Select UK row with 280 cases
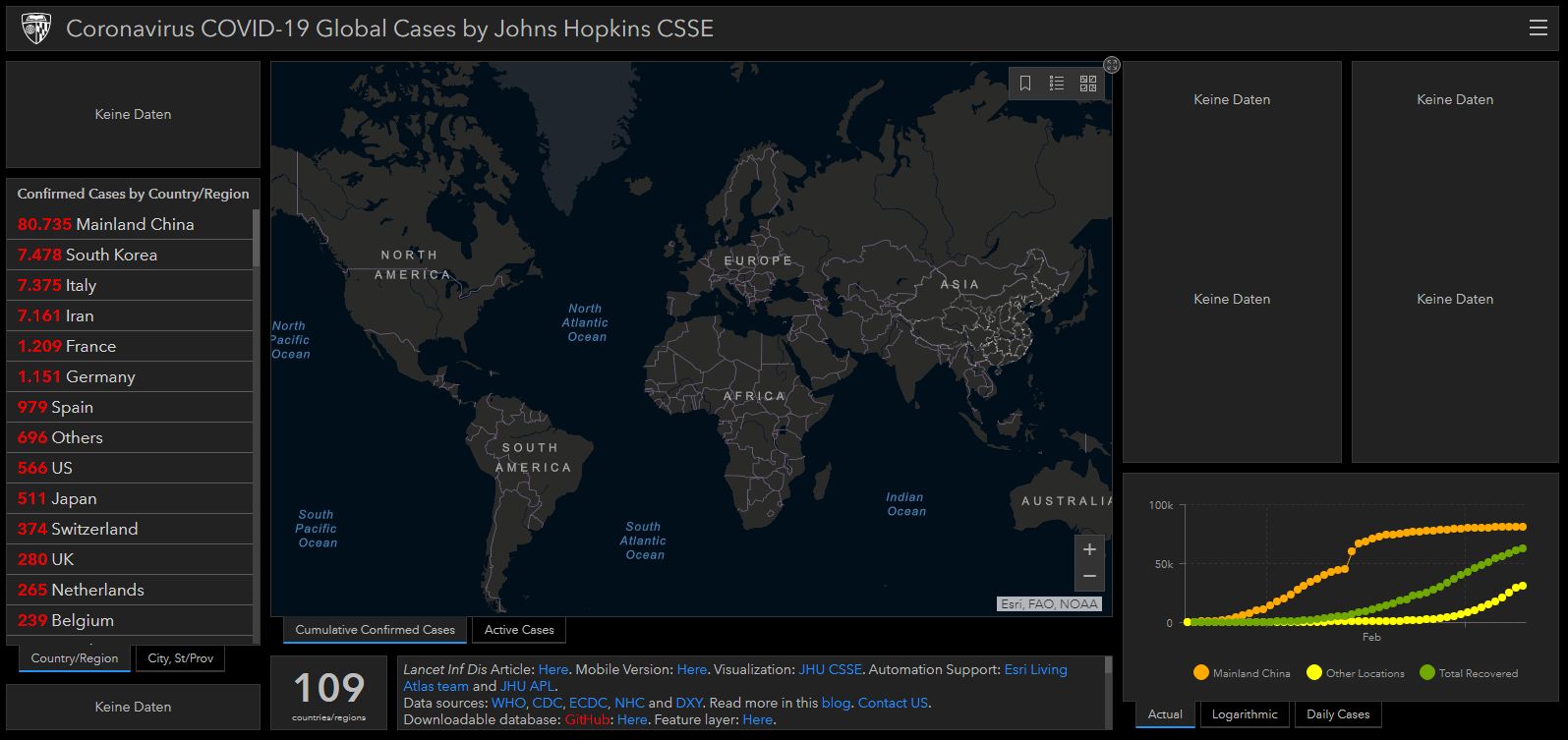 [130, 559]
